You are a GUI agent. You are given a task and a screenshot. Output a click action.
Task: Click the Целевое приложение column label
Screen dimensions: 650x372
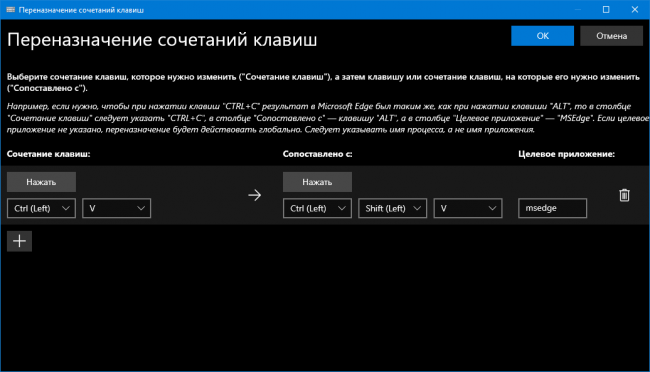(566, 154)
